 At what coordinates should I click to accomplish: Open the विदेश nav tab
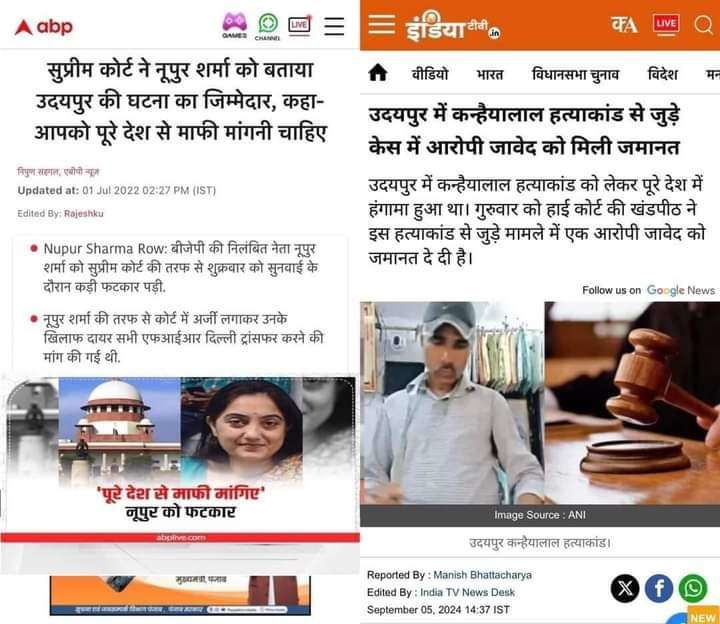click(x=662, y=74)
